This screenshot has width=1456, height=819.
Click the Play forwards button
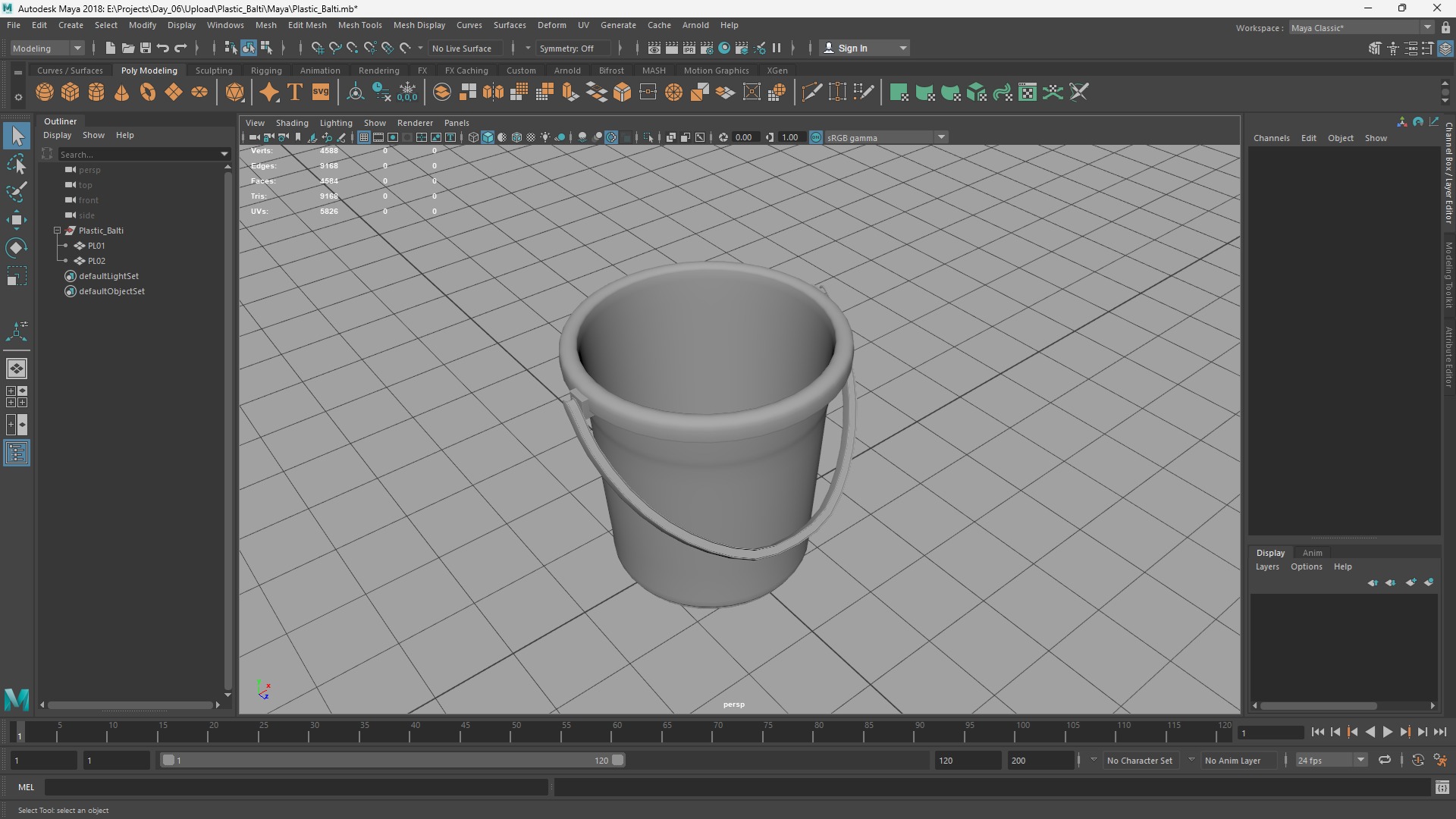point(1387,732)
